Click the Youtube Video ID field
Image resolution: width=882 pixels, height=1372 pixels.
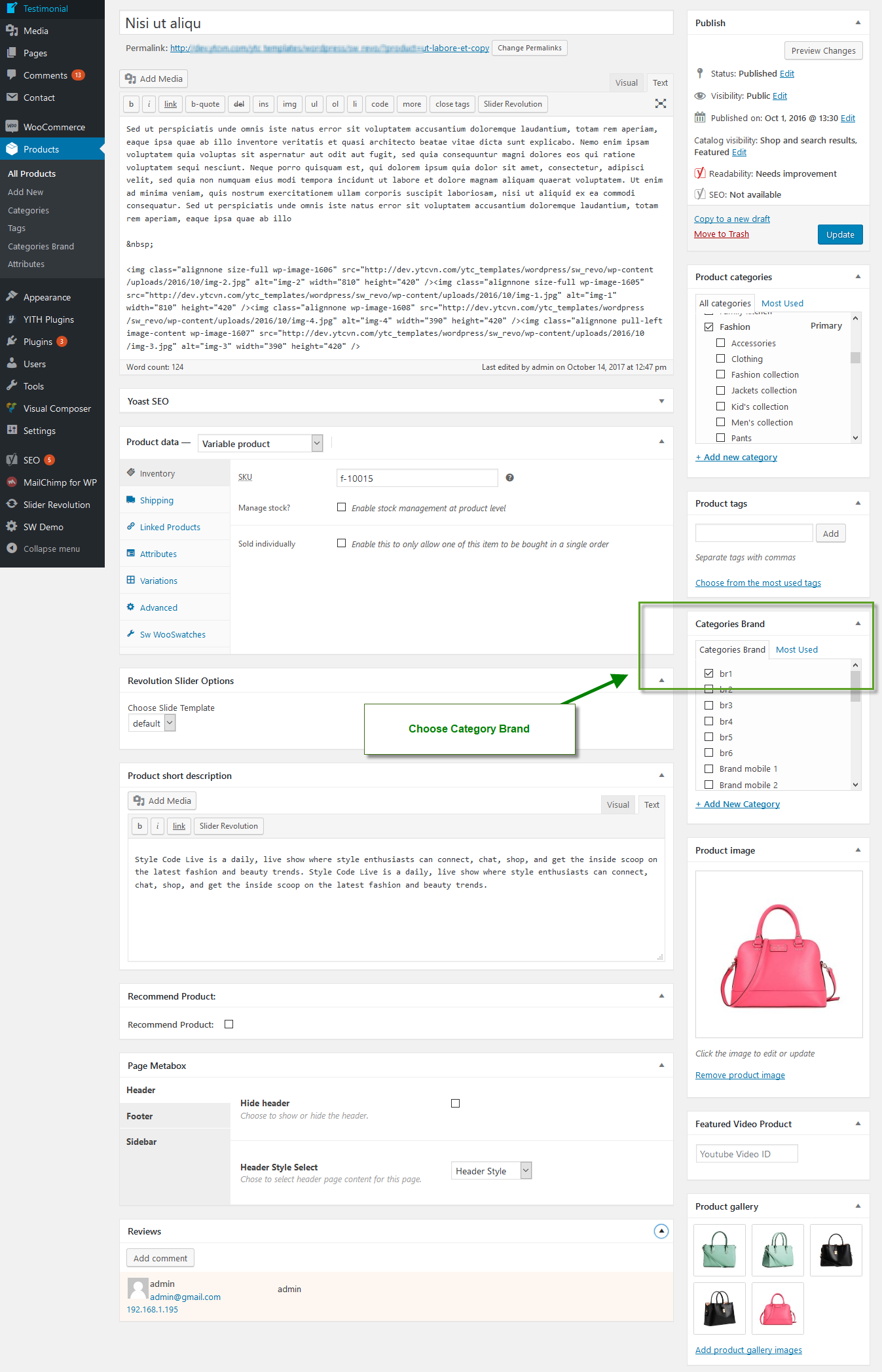746,1153
